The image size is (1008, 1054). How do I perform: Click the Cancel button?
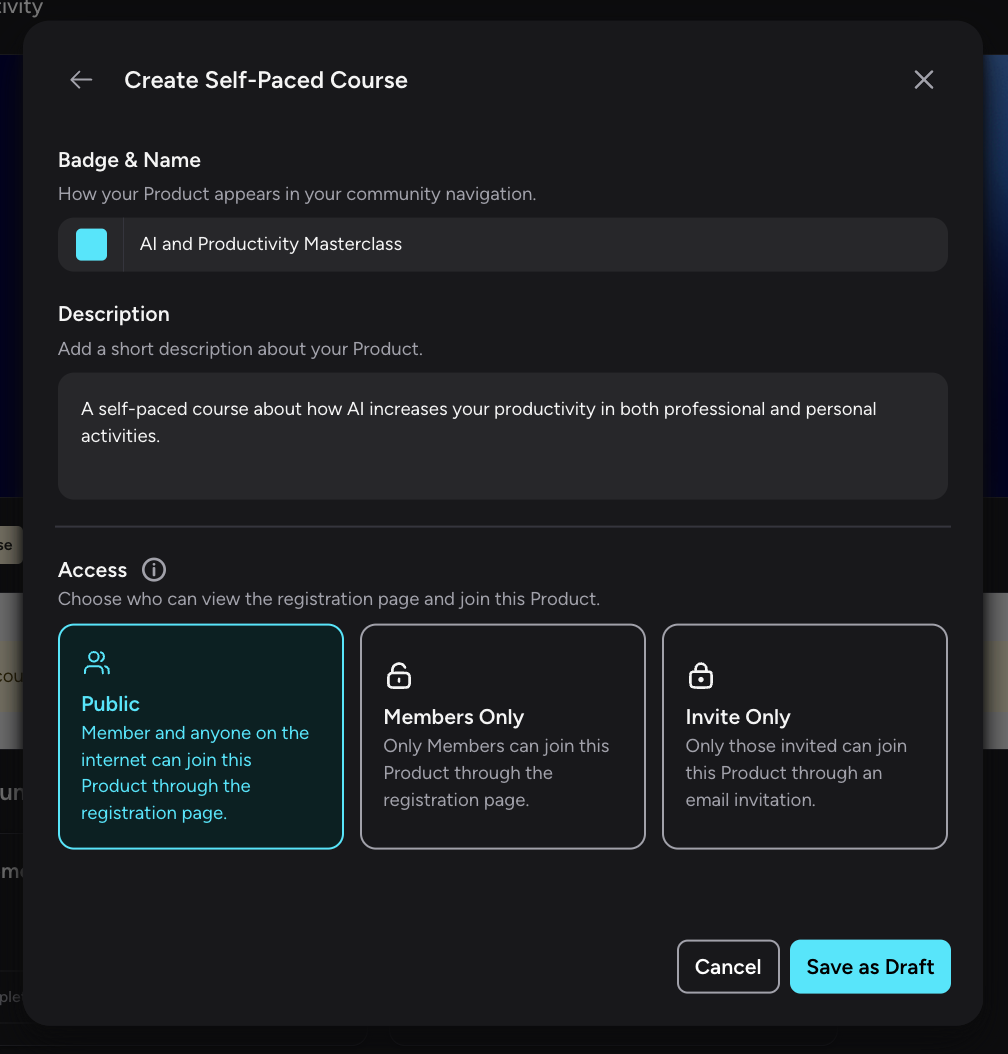(x=727, y=966)
